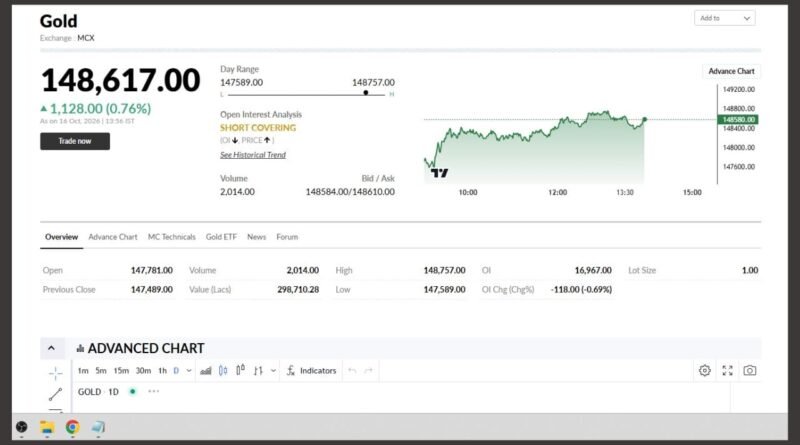Set chart interval to 1h
This screenshot has height=445, width=800.
(x=162, y=370)
